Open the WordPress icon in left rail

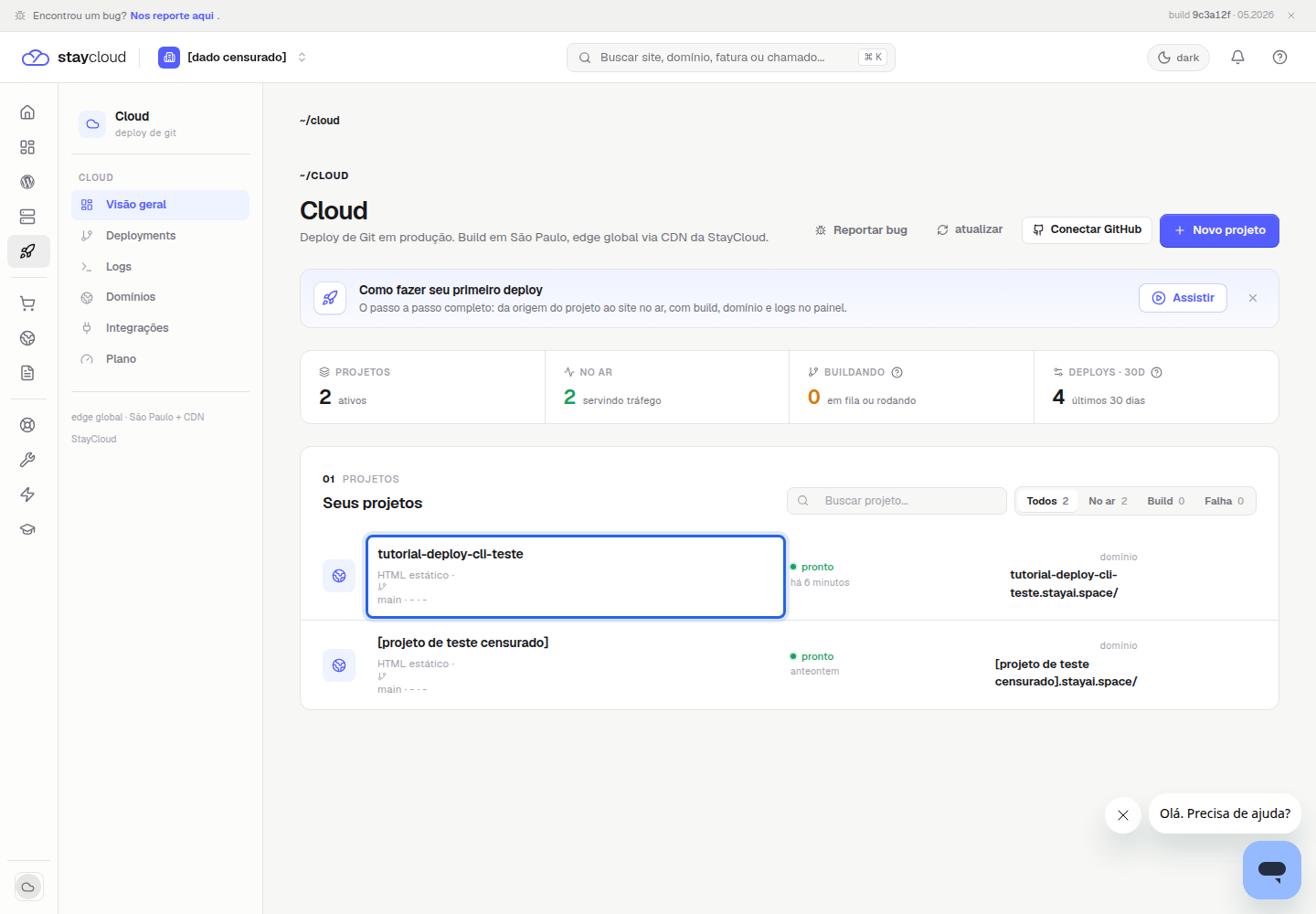click(x=27, y=182)
